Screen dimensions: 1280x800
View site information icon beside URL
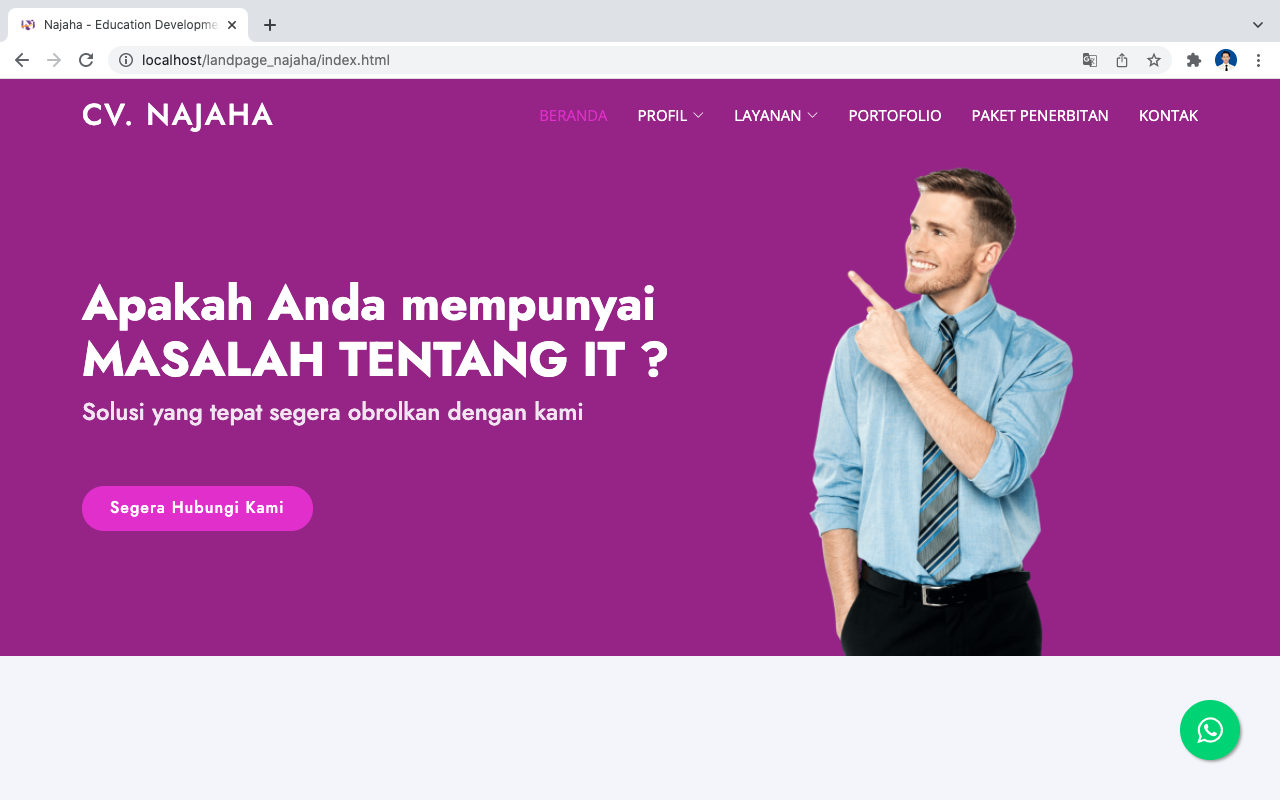point(126,60)
